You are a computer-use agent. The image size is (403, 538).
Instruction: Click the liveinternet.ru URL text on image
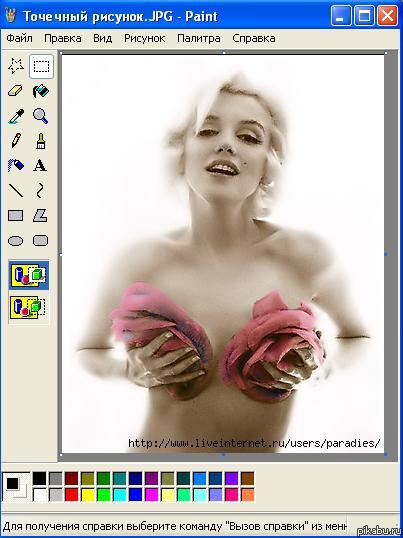[254, 443]
